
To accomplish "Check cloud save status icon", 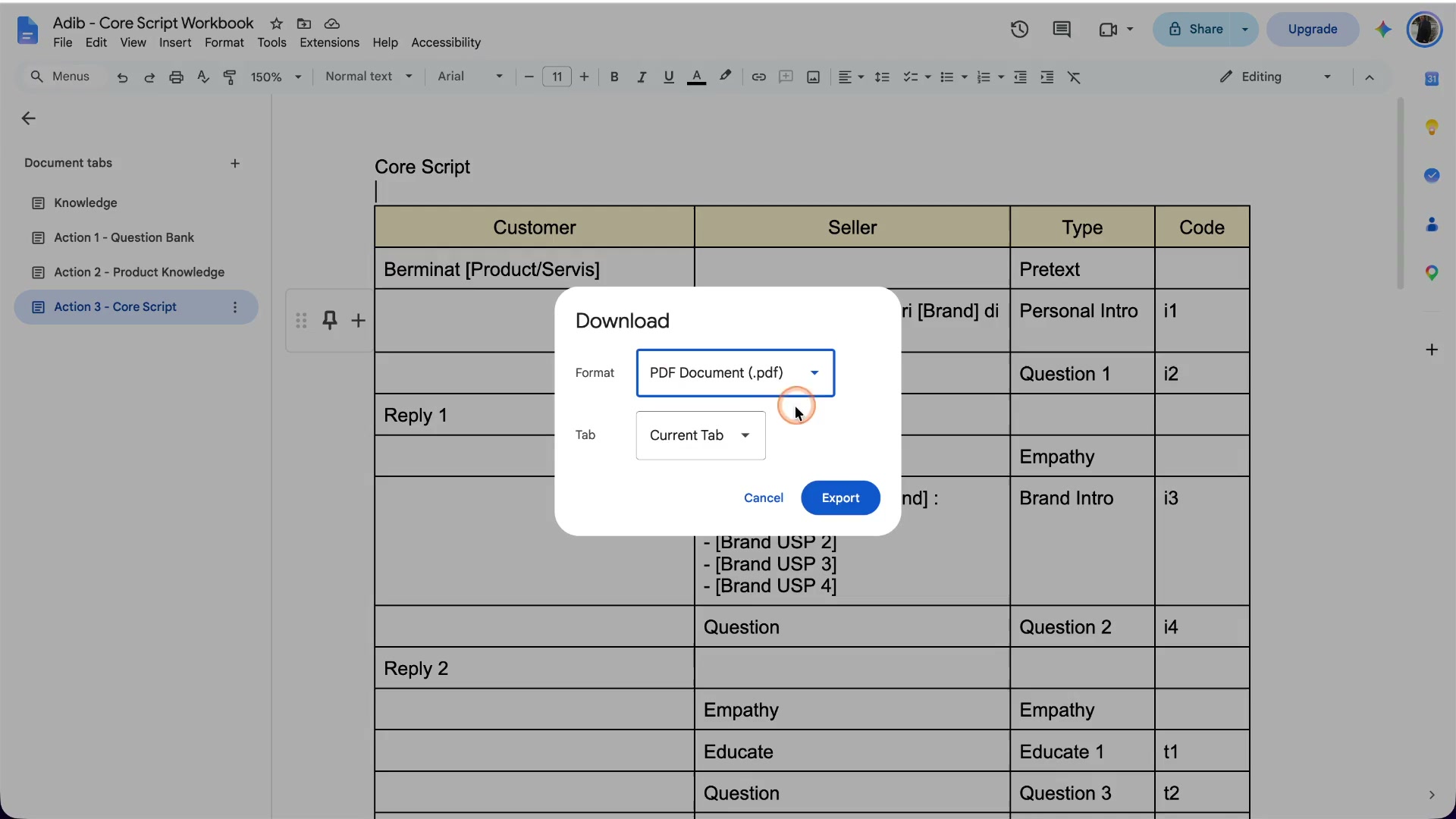I will point(331,24).
